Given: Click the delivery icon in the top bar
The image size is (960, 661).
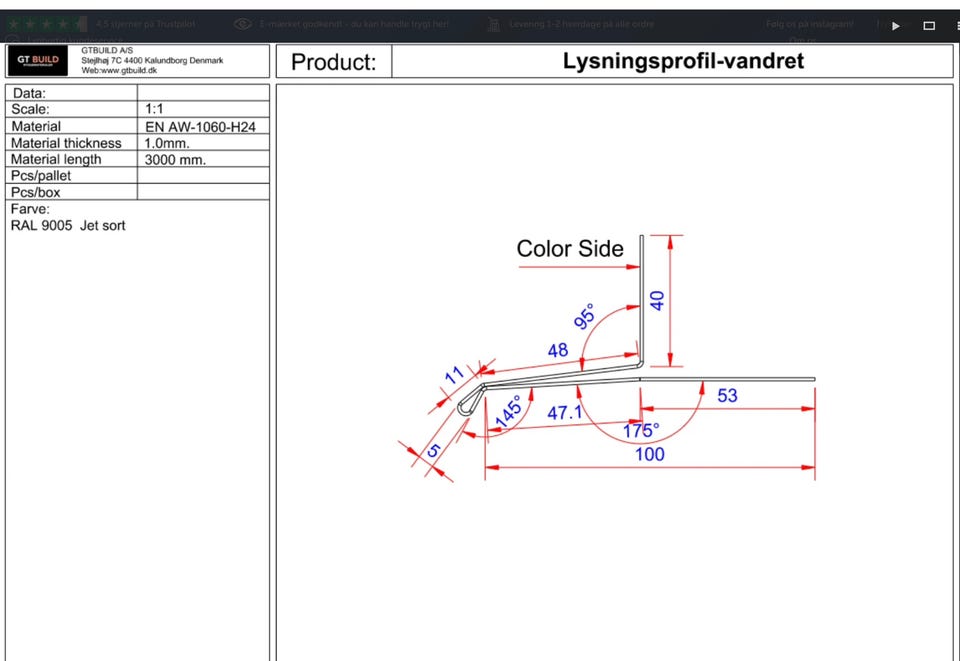Looking at the screenshot, I should pyautogui.click(x=493, y=24).
